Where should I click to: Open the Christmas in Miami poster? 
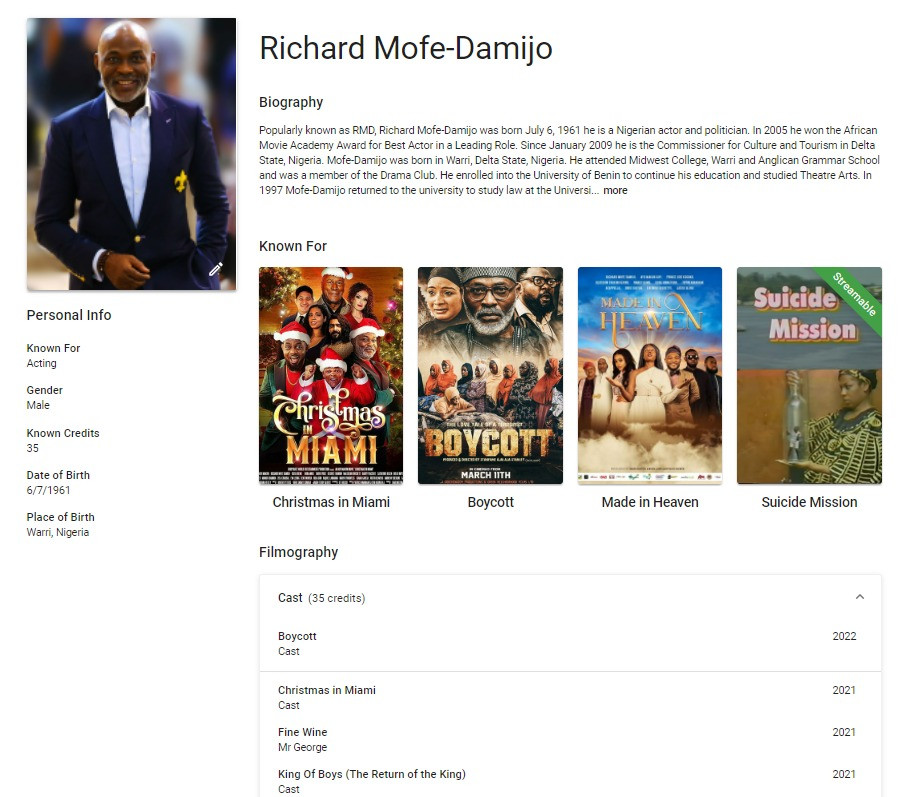click(x=331, y=375)
